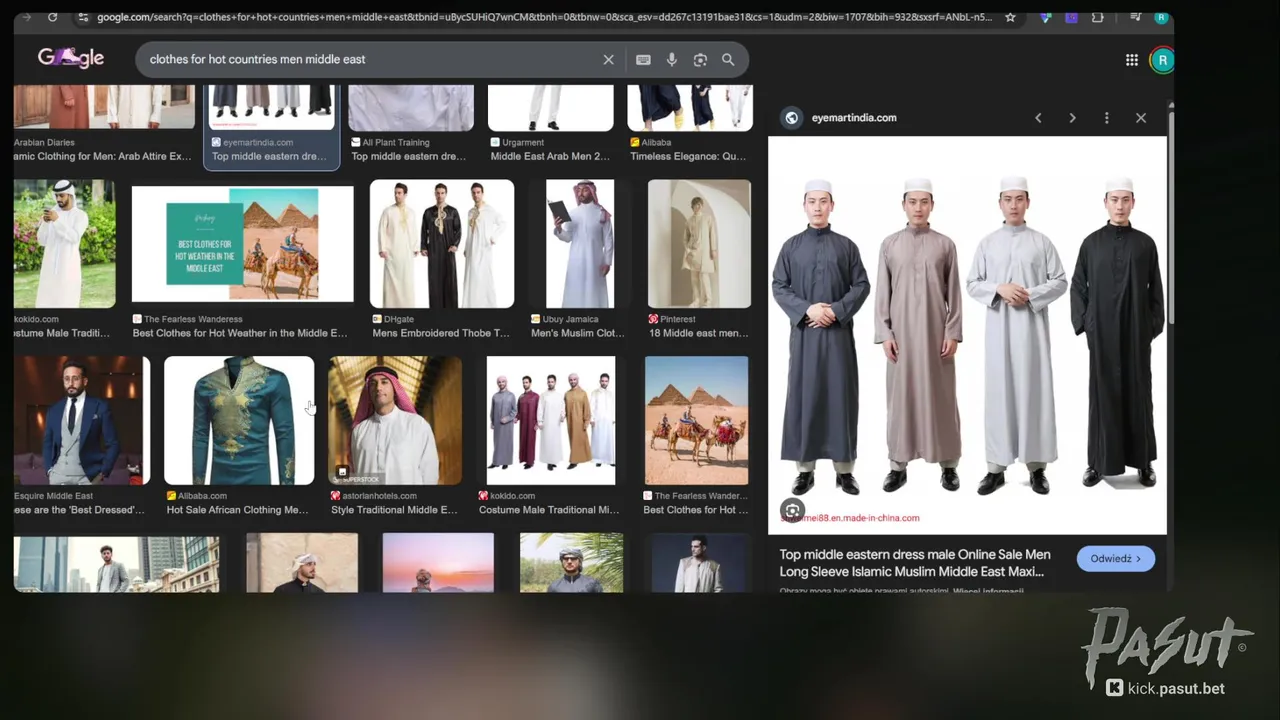Start voice search with the microphone
This screenshot has height=720, width=1280.
(x=672, y=60)
